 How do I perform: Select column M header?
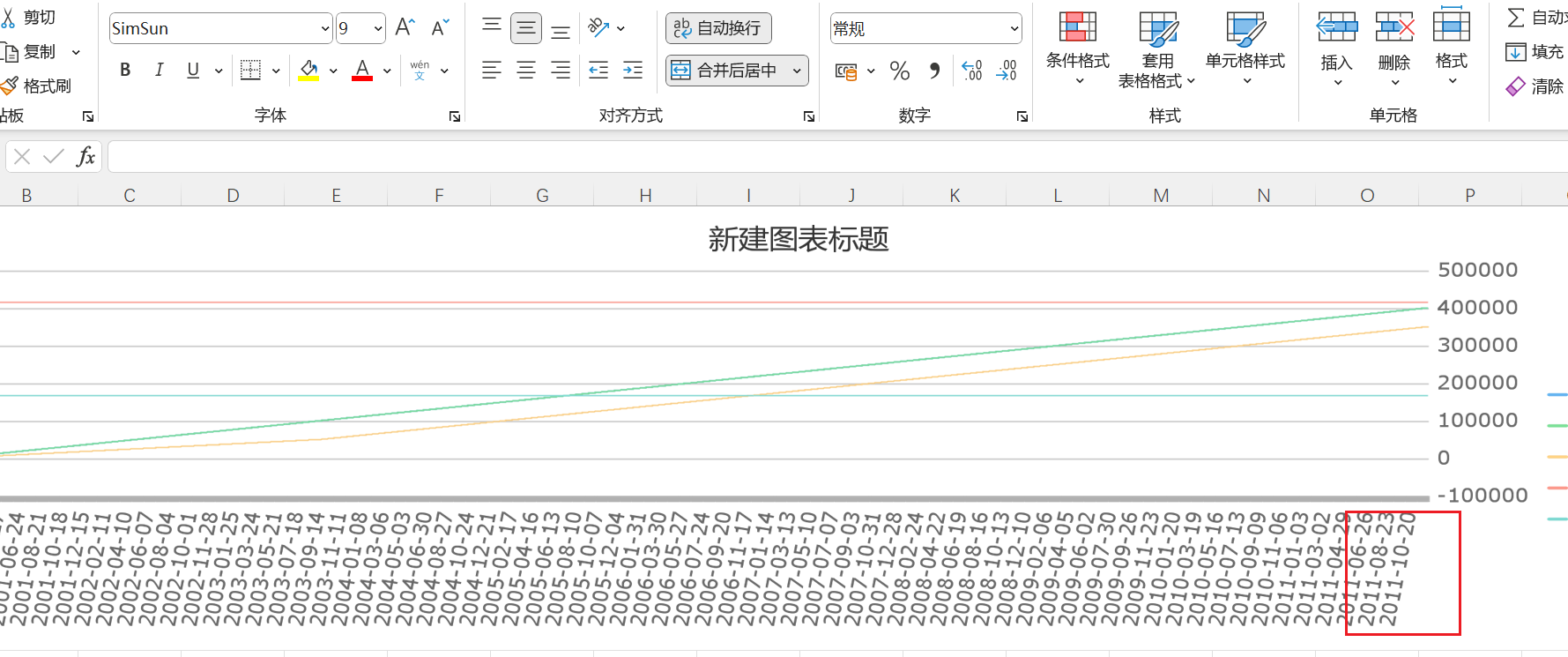1161,196
